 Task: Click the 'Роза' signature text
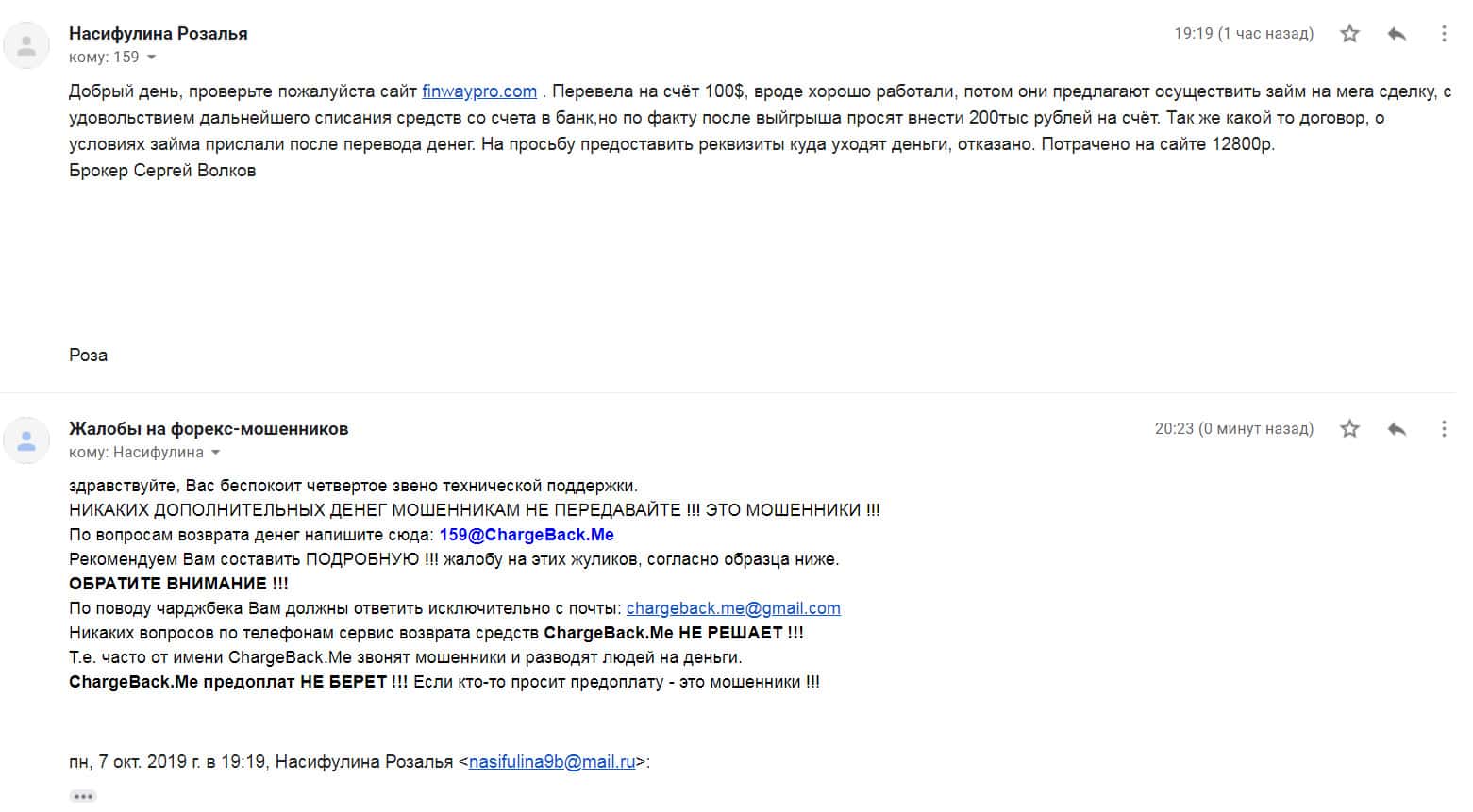[x=89, y=356]
